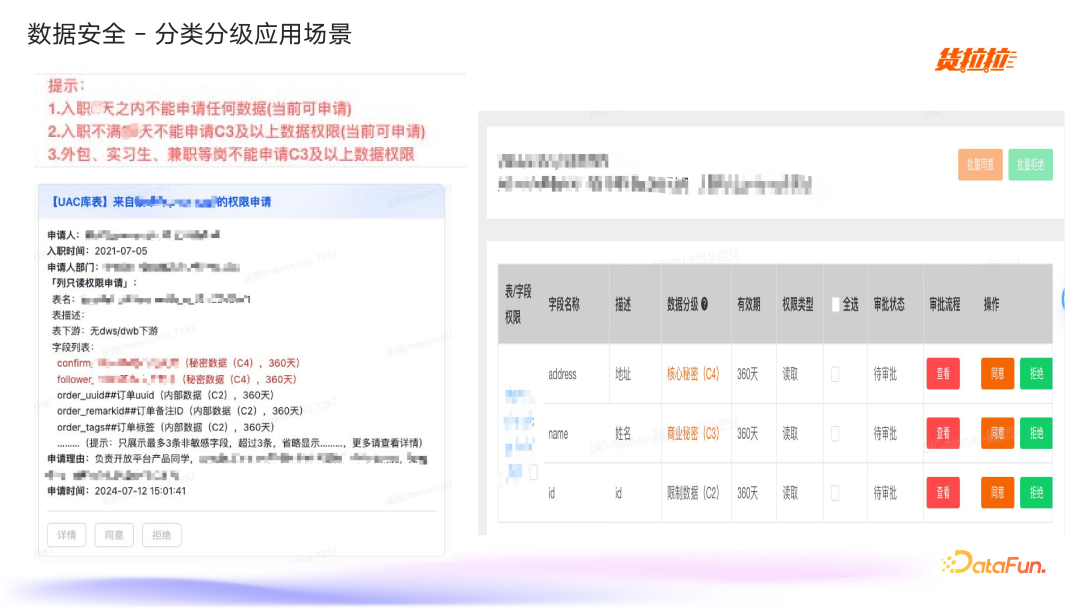Click the 货拉拉 logo
Screen dimensions: 1080x608
click(x=975, y=60)
